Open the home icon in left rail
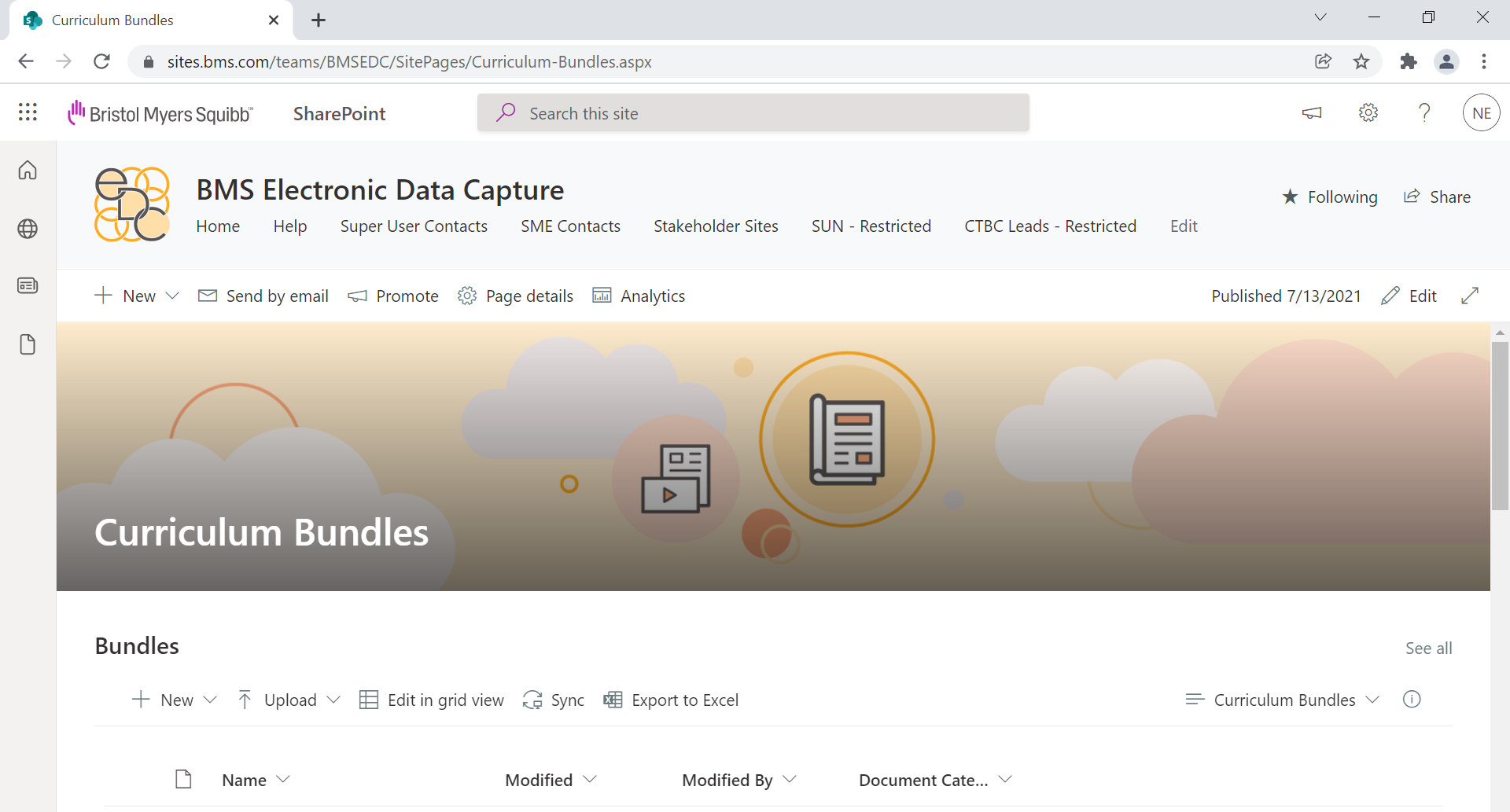 (x=28, y=171)
